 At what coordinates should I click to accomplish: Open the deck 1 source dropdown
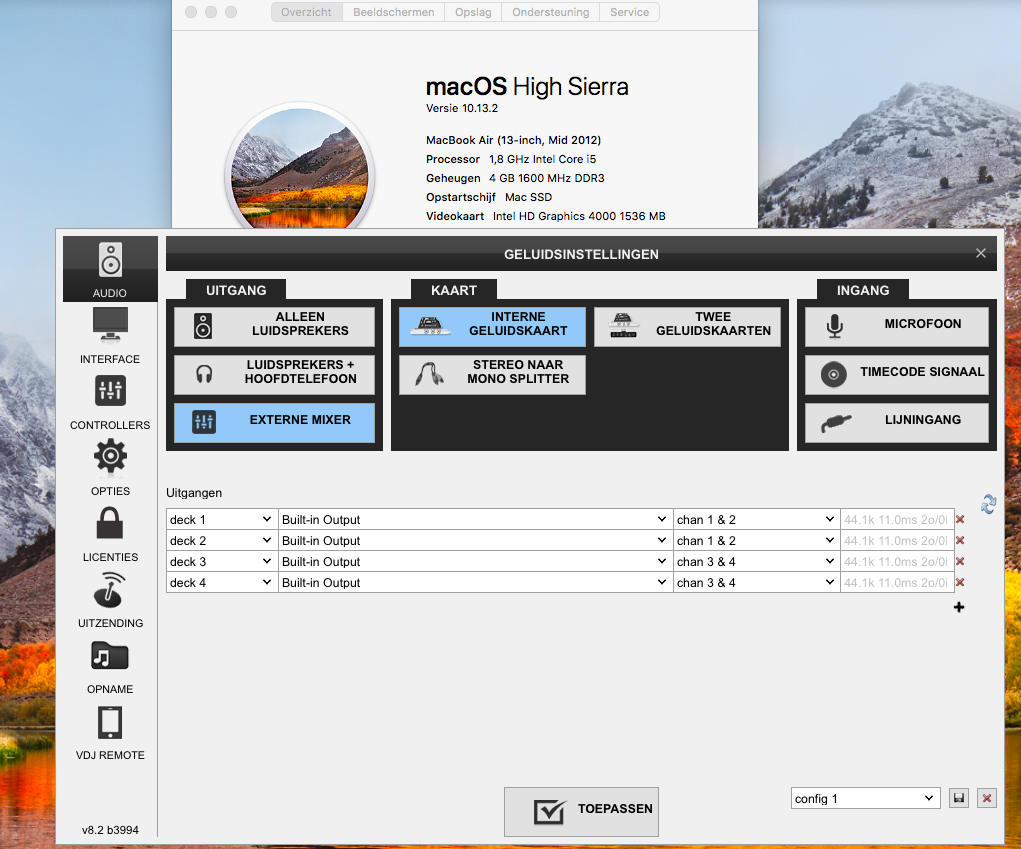click(221, 520)
